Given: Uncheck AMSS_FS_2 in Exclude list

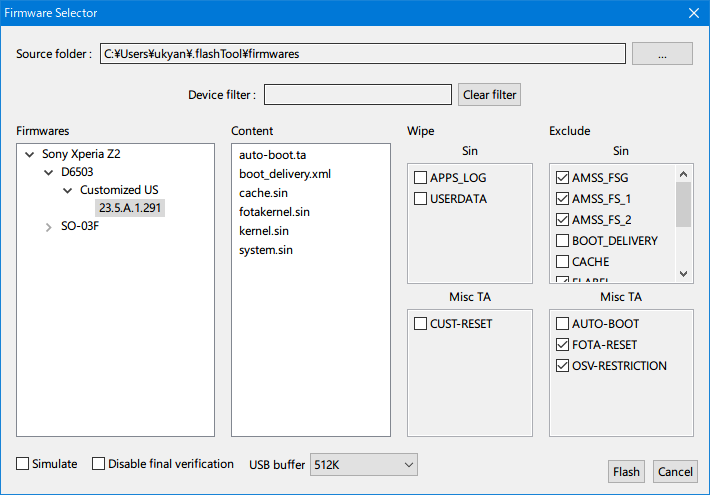Looking at the screenshot, I should [562, 220].
